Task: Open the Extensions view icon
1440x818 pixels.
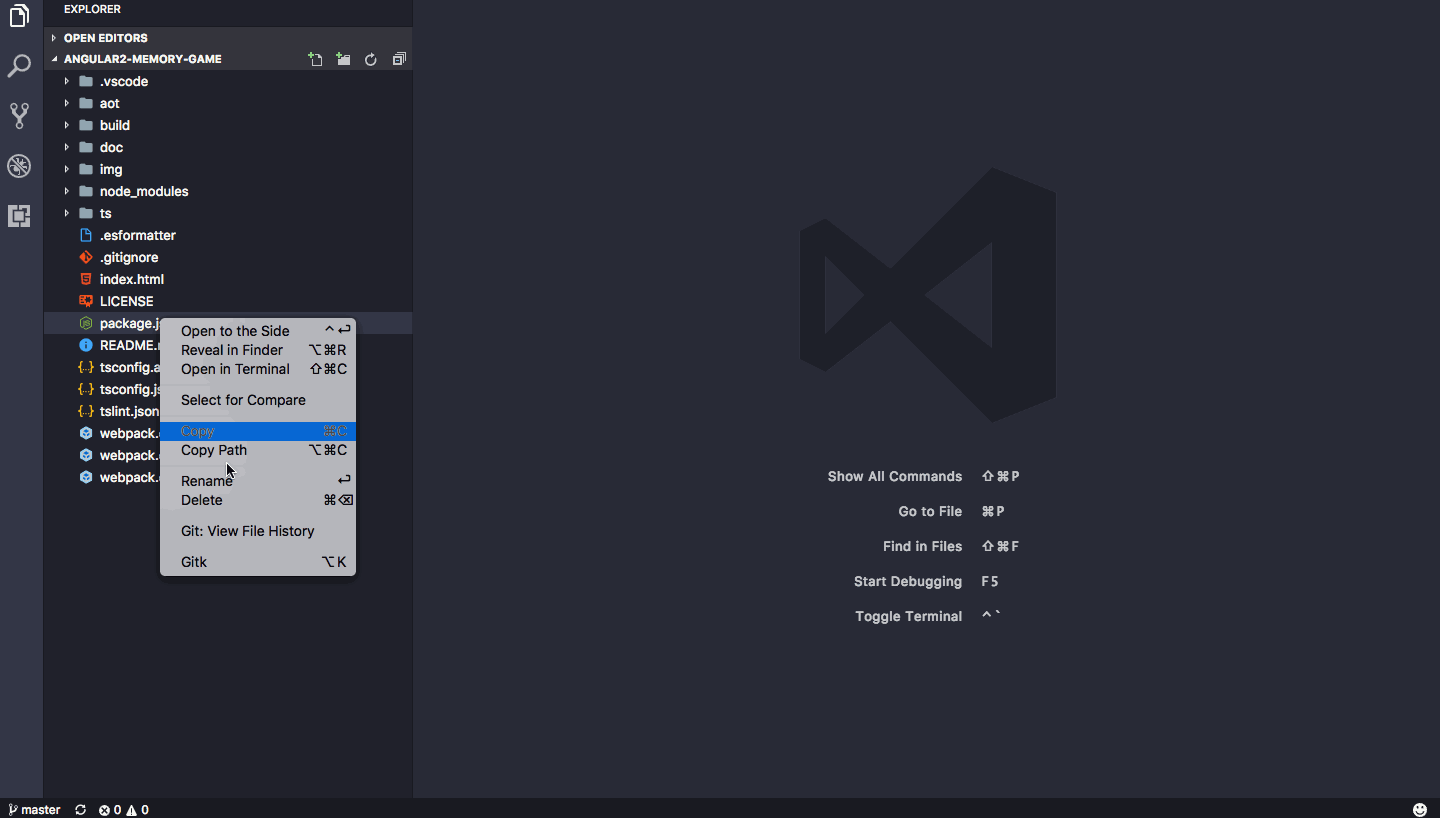Action: pyautogui.click(x=19, y=215)
